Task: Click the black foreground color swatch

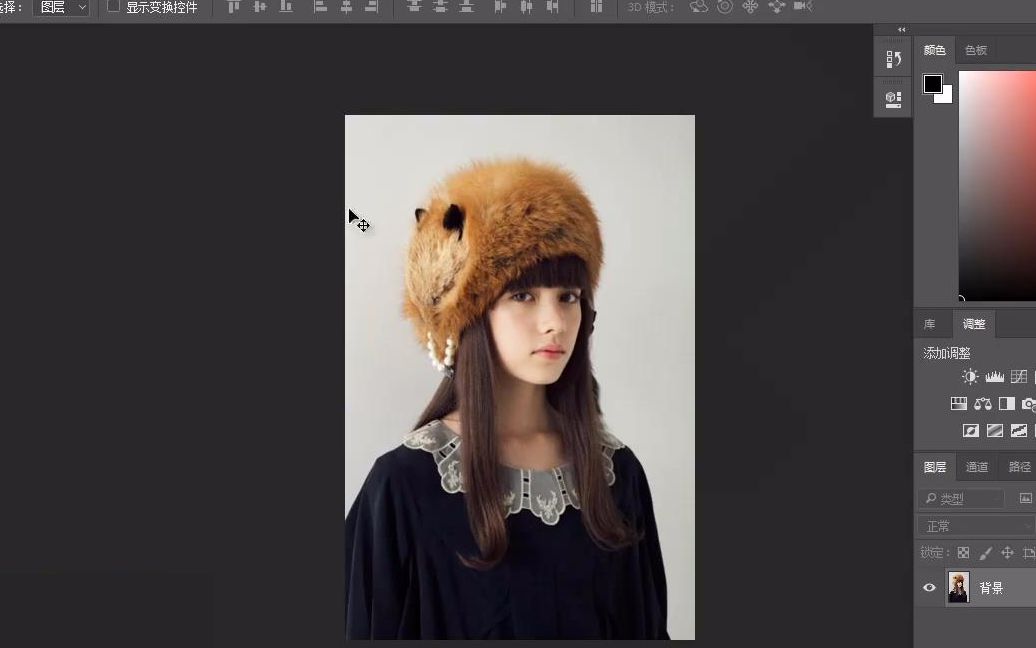Action: (932, 84)
